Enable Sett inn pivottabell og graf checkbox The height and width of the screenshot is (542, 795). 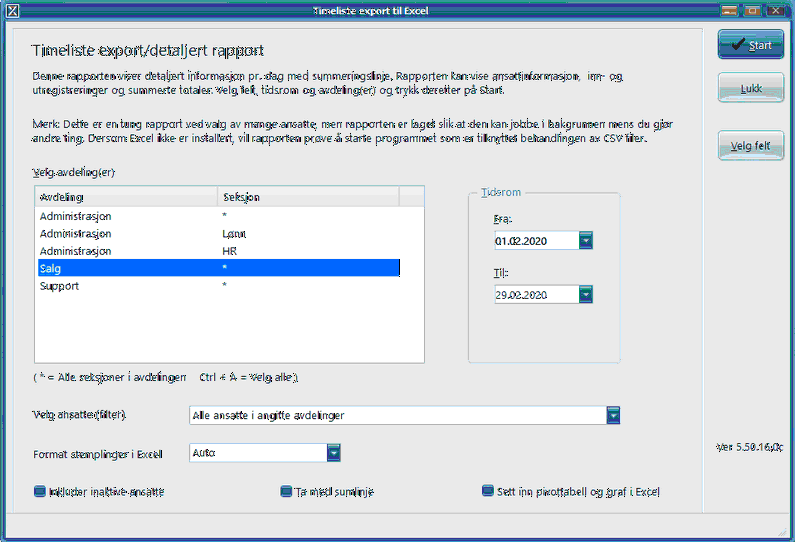pos(488,491)
